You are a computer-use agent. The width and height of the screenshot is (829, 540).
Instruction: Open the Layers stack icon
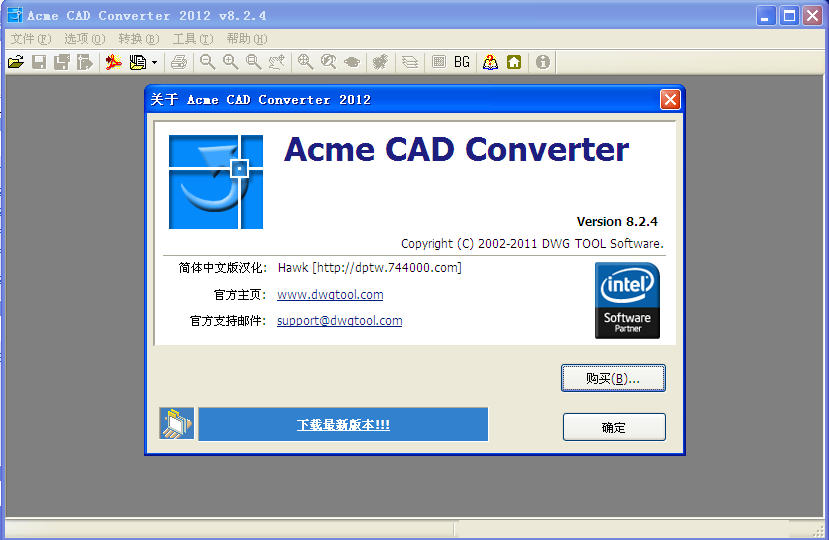tap(409, 62)
